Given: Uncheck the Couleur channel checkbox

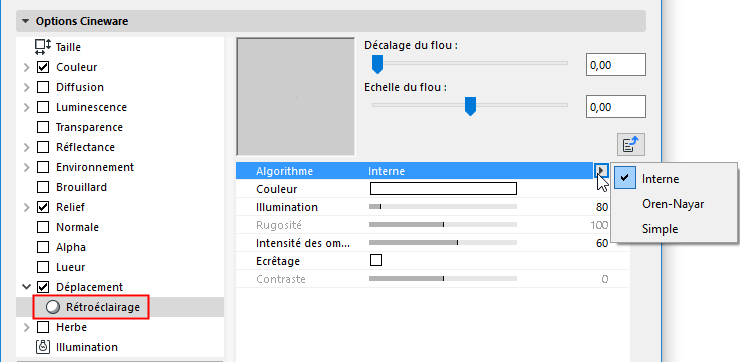Looking at the screenshot, I should pyautogui.click(x=43, y=67).
